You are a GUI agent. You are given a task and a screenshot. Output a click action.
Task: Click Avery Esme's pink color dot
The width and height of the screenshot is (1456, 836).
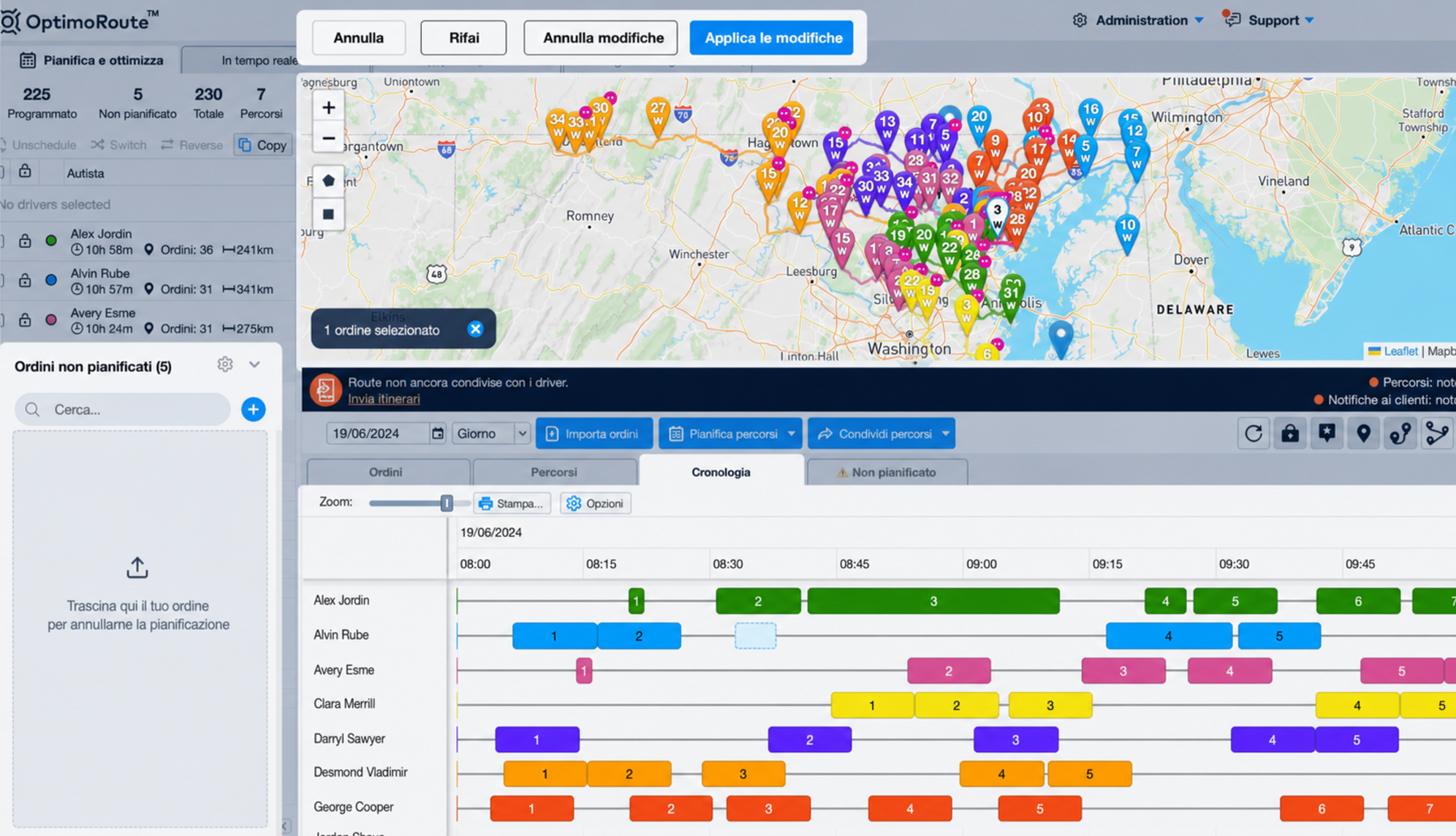pos(51,319)
